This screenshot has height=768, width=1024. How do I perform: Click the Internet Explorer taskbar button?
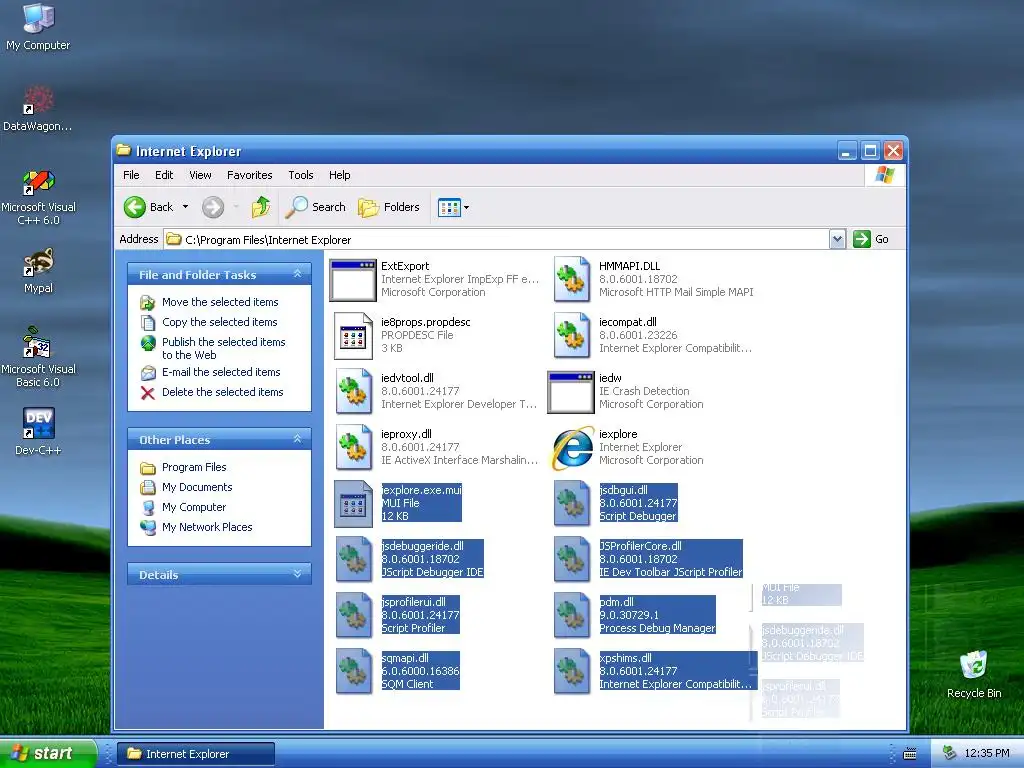196,754
